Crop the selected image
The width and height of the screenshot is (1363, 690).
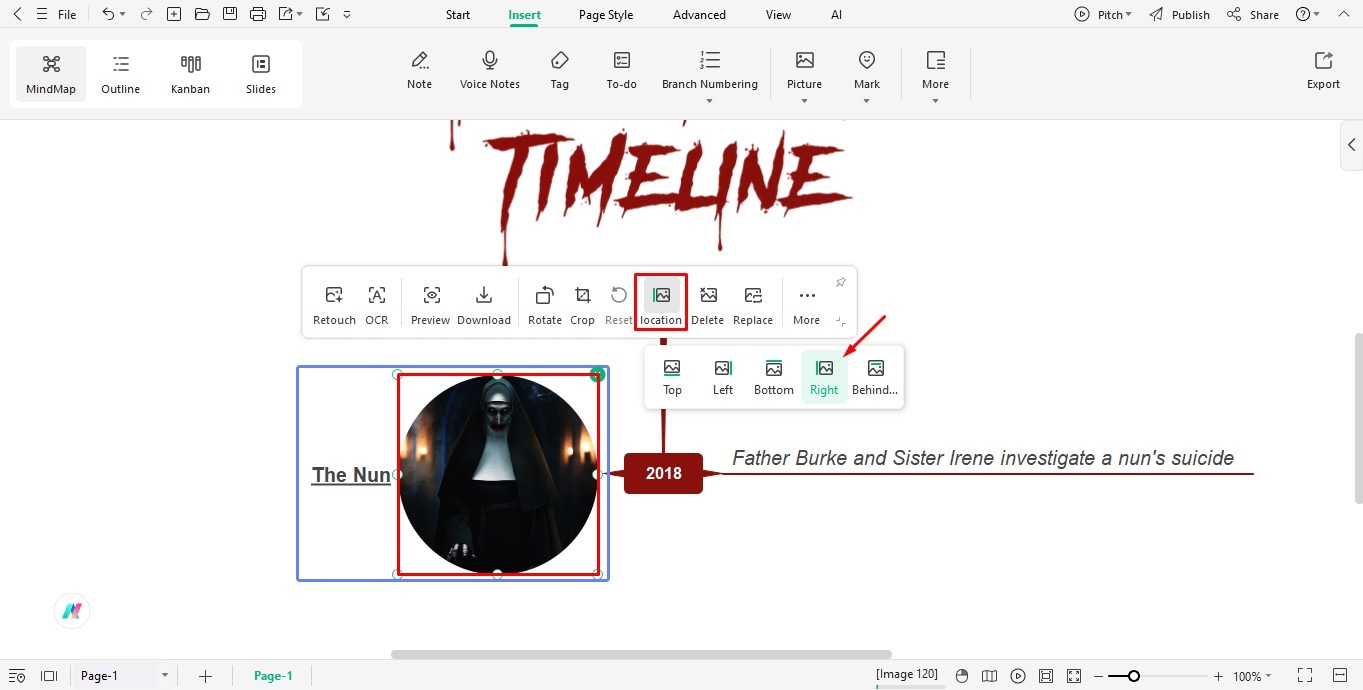(583, 305)
